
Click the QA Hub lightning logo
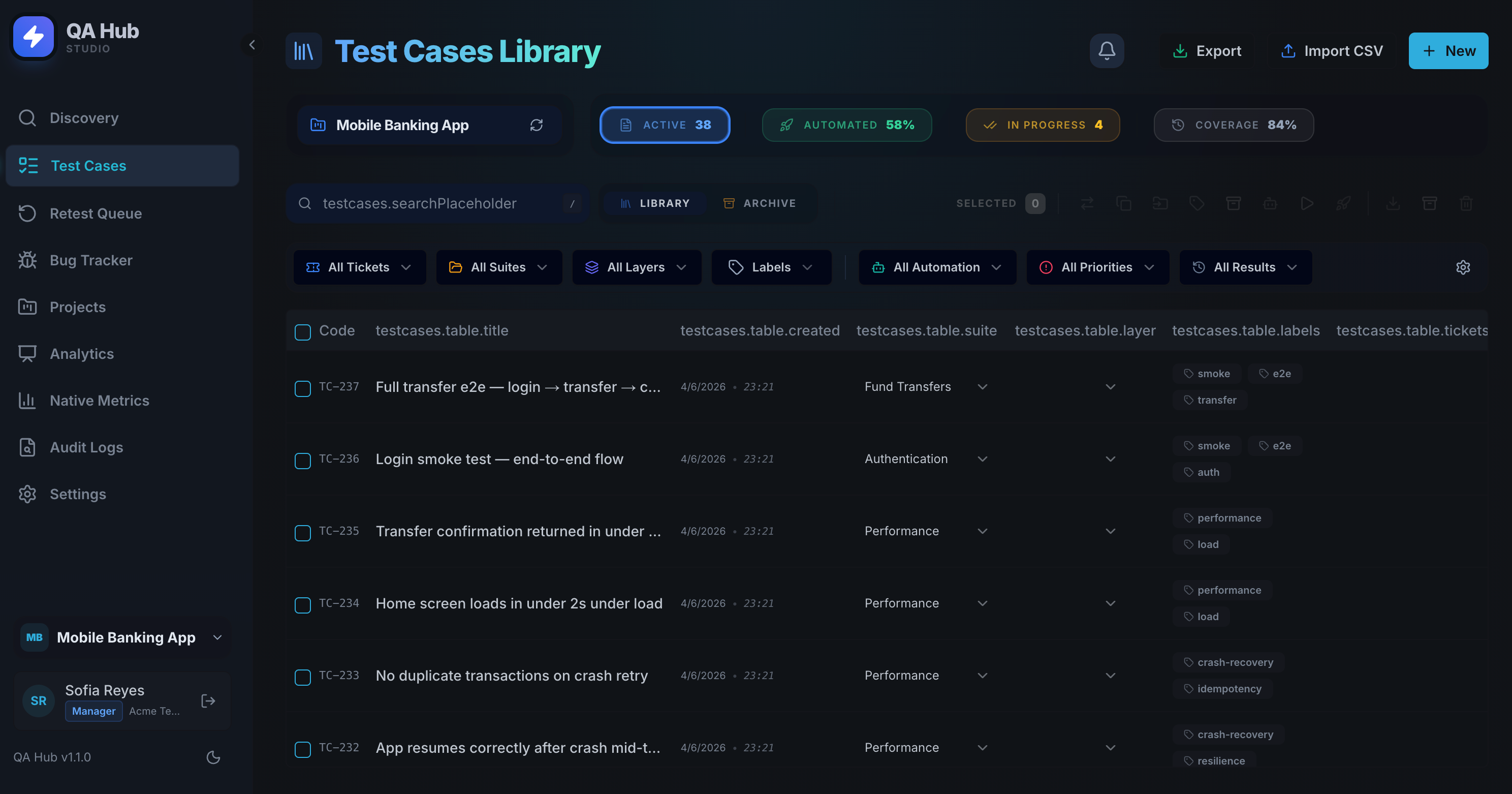34,37
